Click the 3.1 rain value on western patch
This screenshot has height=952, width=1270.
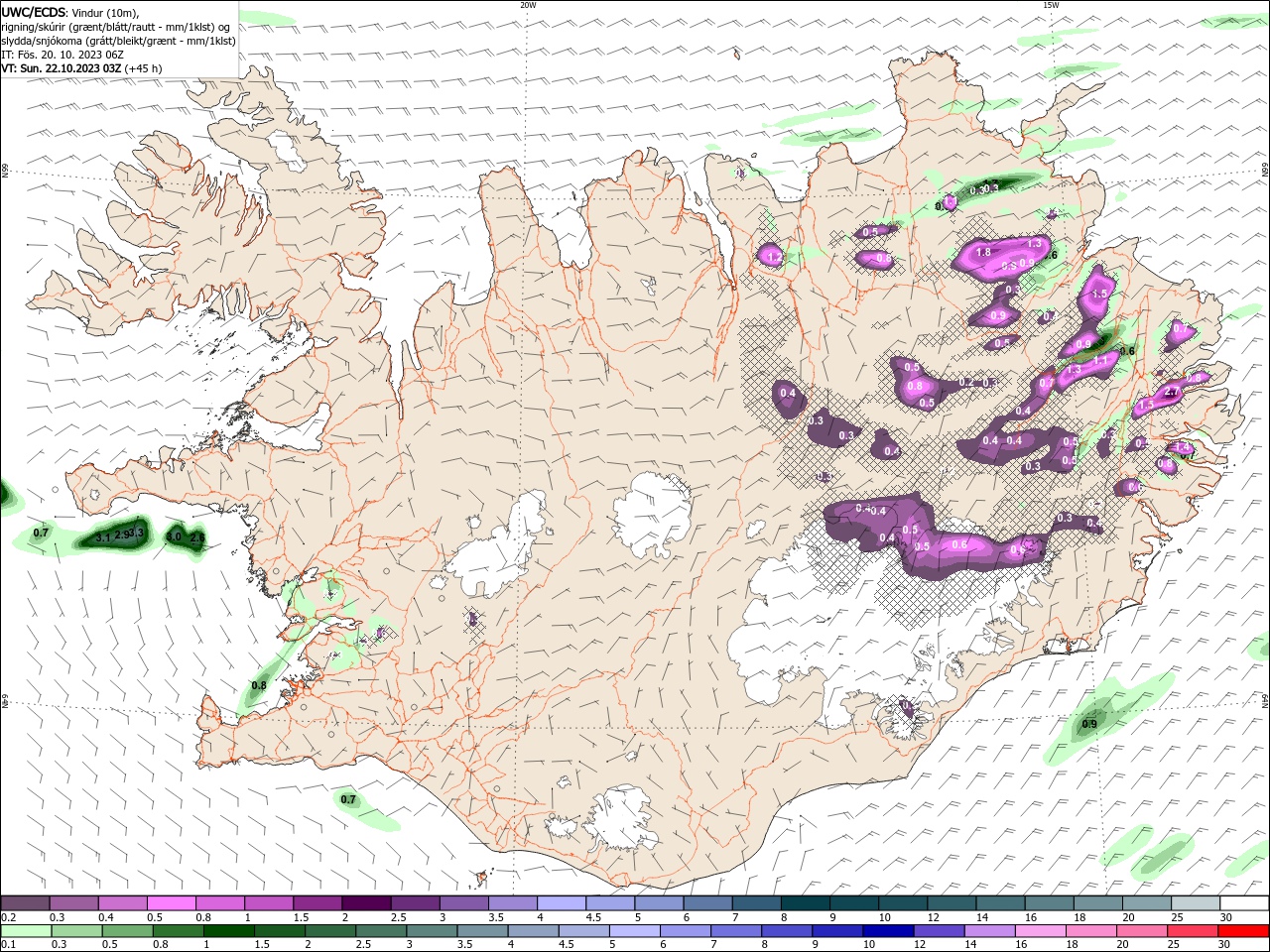coord(103,537)
